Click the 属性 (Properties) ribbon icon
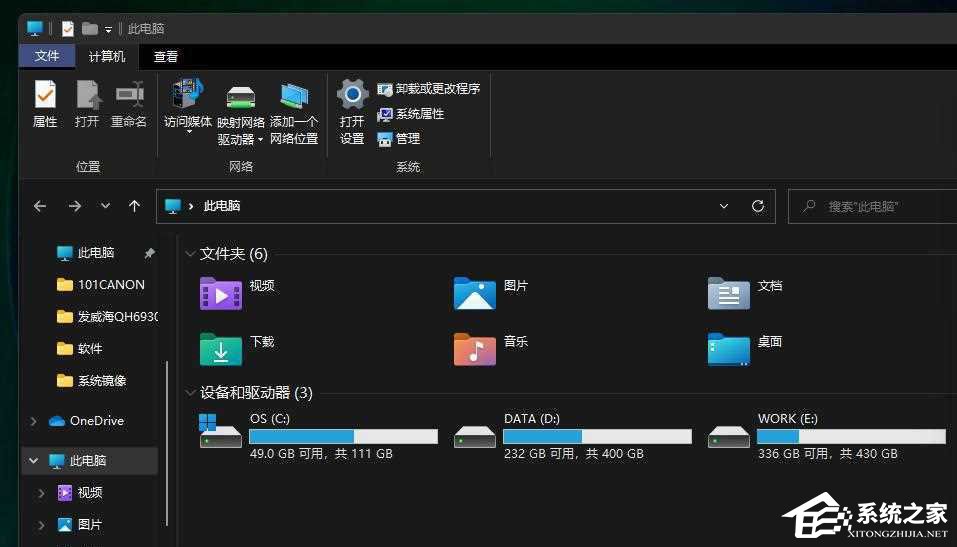This screenshot has height=547, width=957. pyautogui.click(x=45, y=96)
